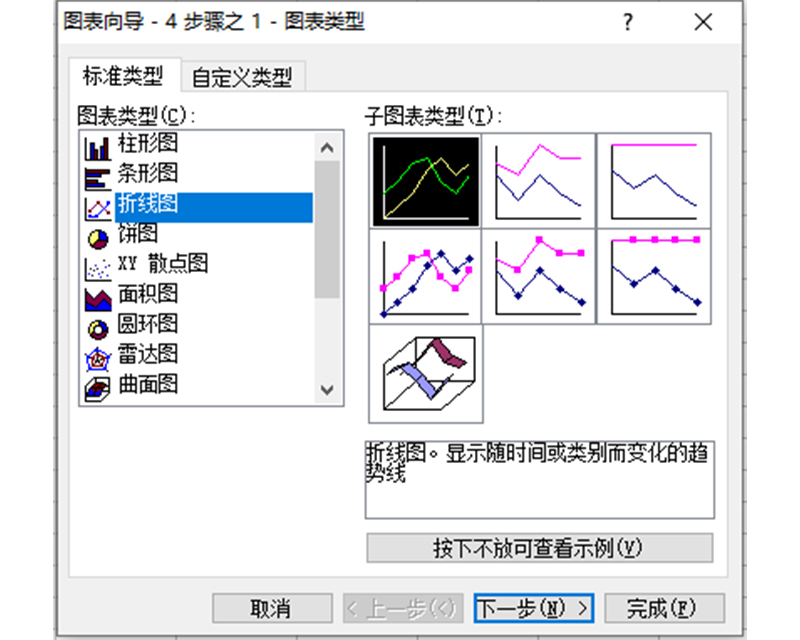
Task: Choose the 饼图 list entry text
Action: (138, 233)
